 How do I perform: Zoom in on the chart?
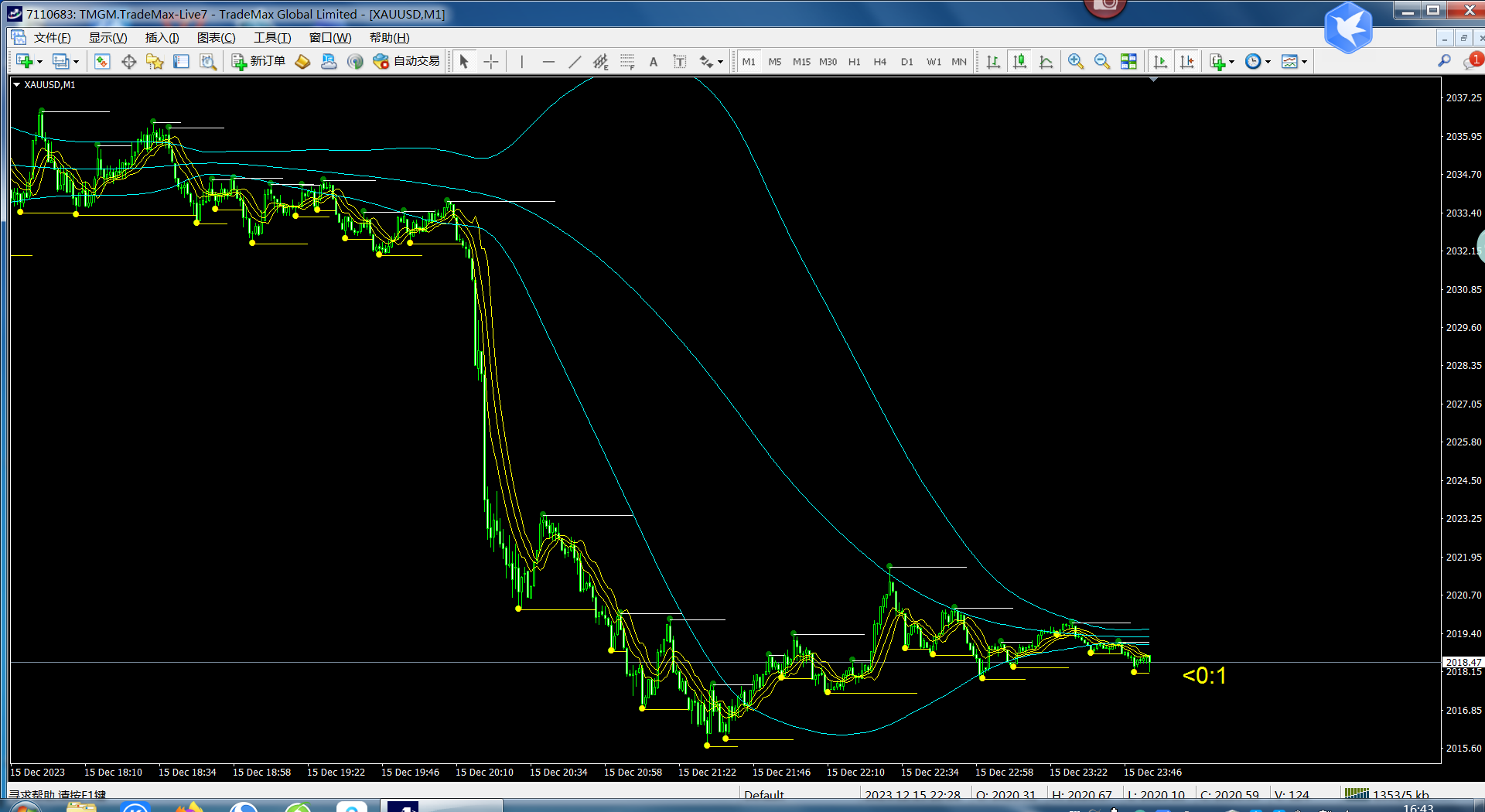tap(1075, 61)
